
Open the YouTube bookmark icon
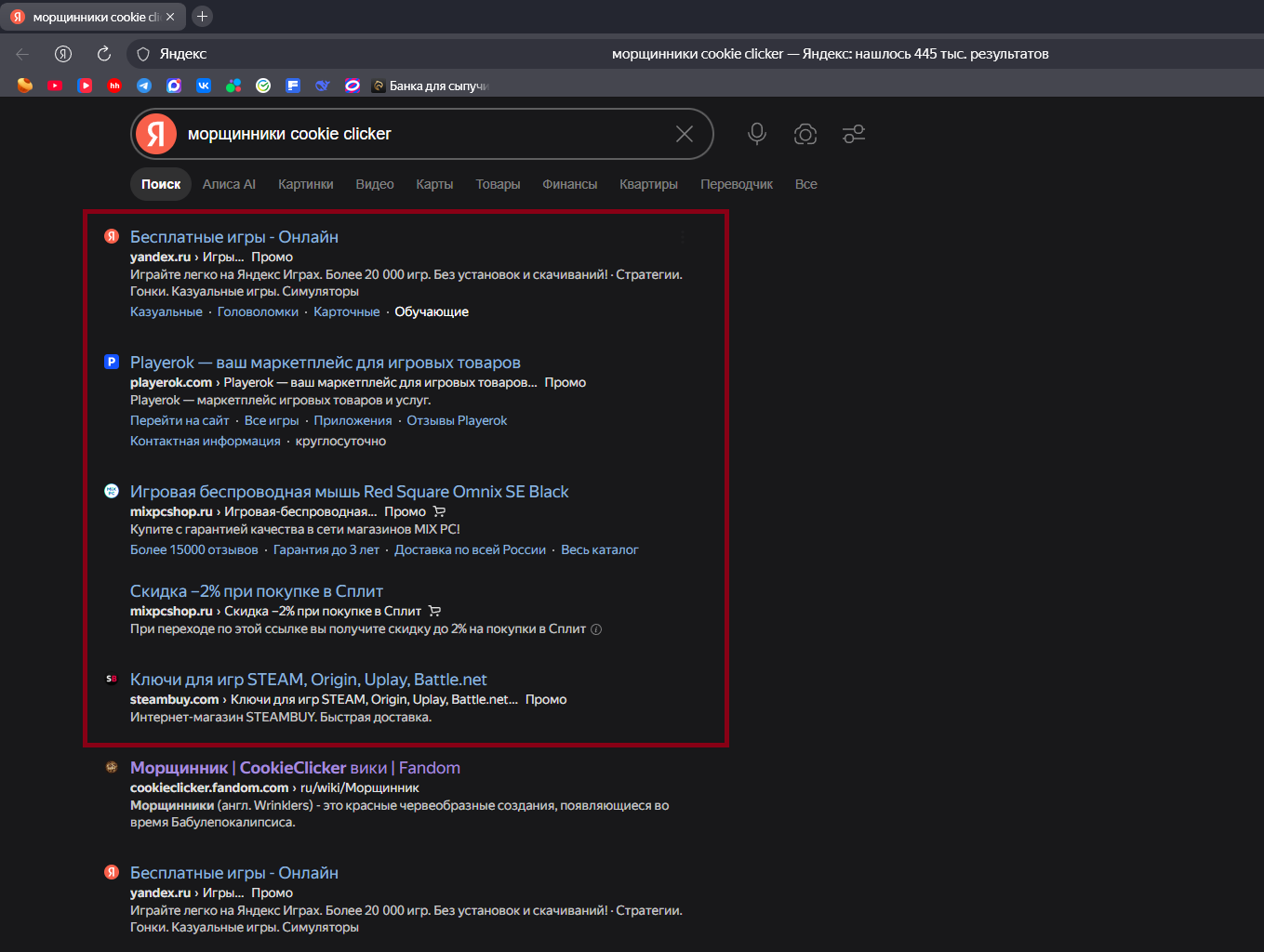click(x=55, y=86)
